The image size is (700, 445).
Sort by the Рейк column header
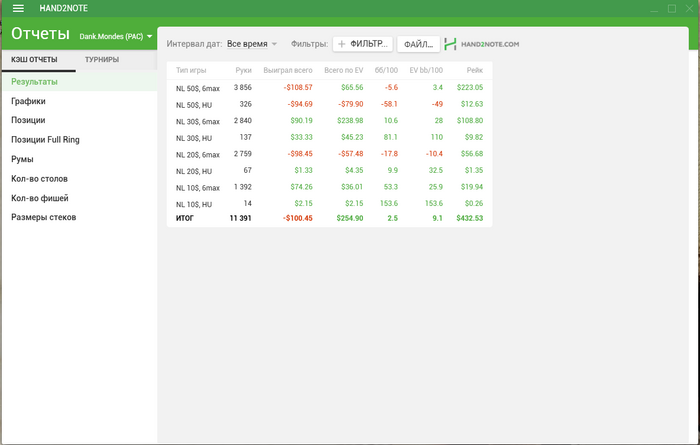(x=475, y=70)
